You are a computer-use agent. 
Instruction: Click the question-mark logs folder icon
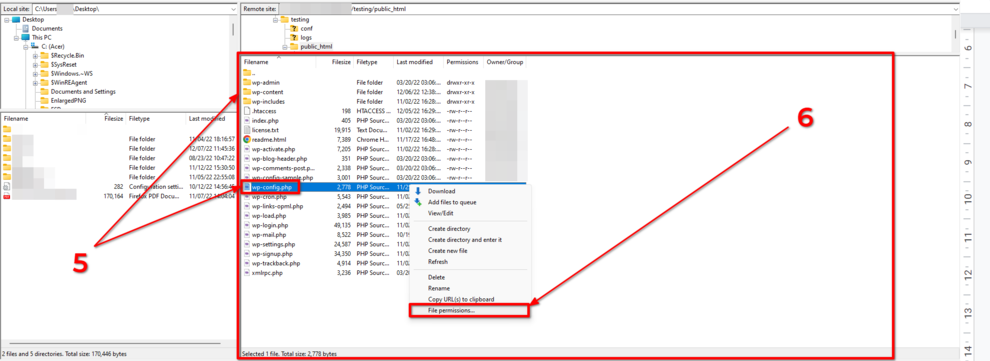294,37
